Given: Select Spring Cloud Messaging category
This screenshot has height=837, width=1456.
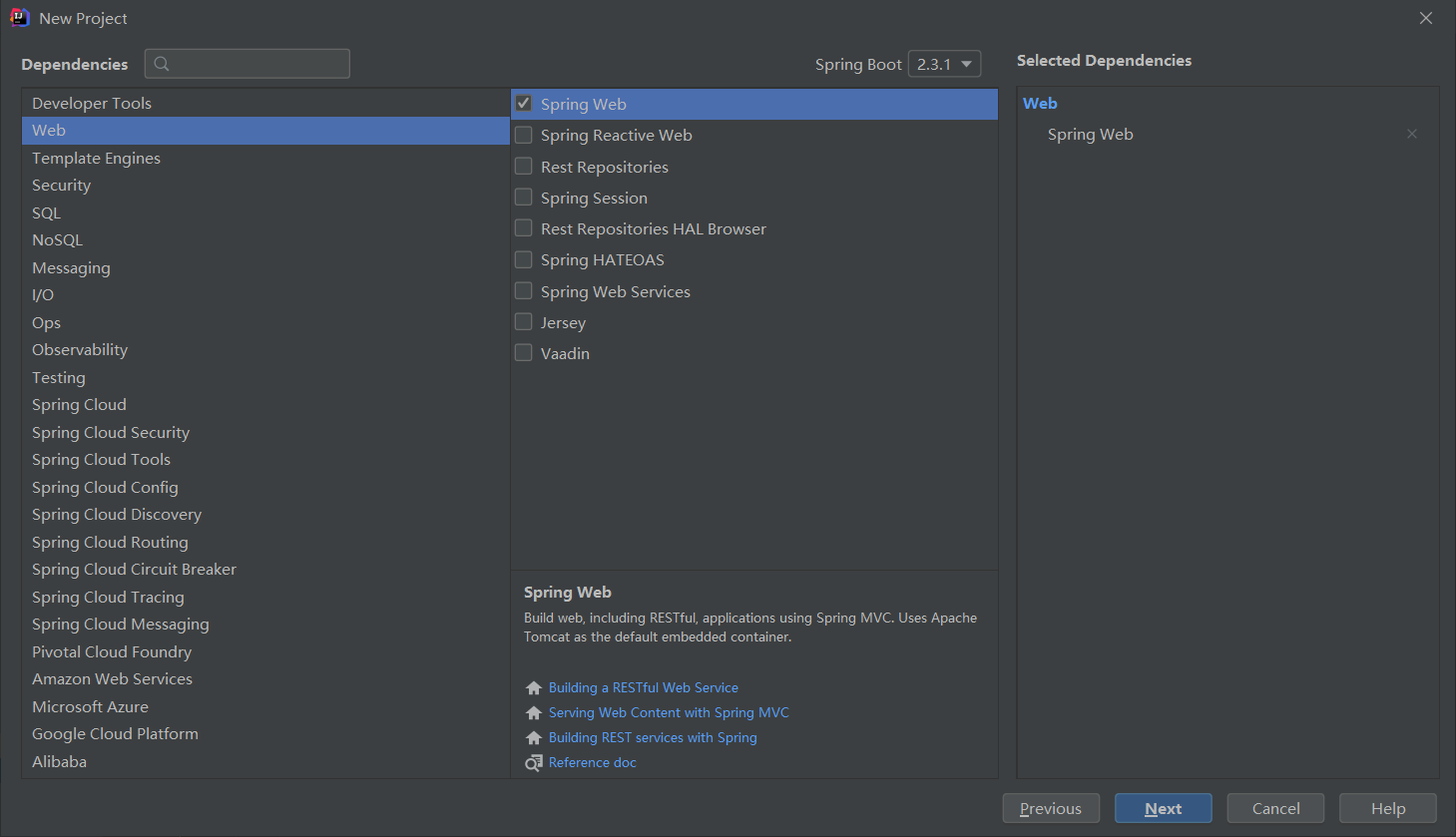Looking at the screenshot, I should [265, 625].
